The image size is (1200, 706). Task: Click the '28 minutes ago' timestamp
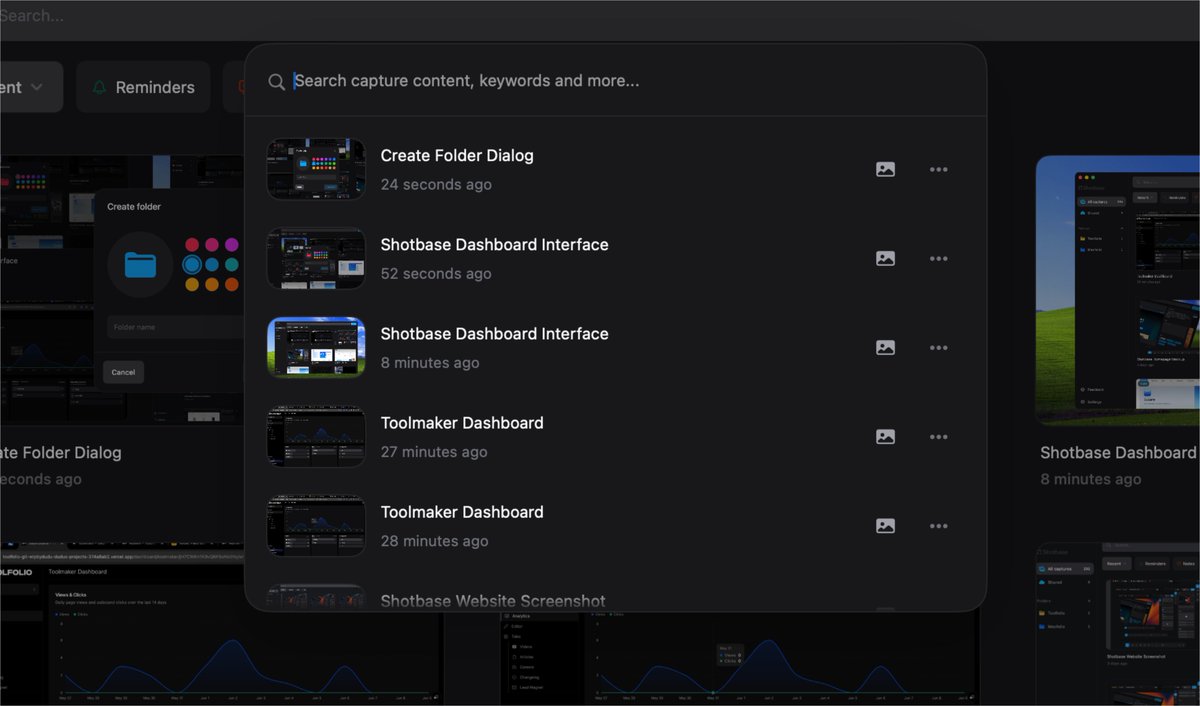pos(434,541)
